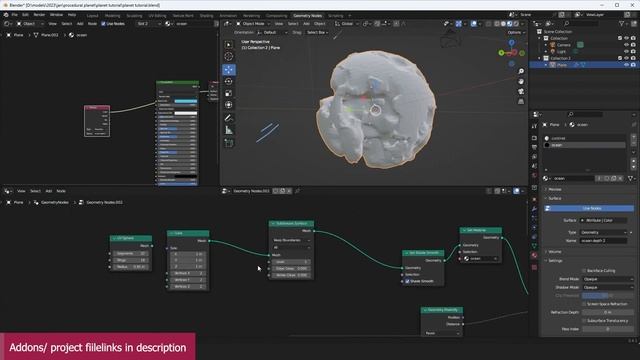Open the Window menu
The height and width of the screenshot is (360, 640).
point(56,15)
